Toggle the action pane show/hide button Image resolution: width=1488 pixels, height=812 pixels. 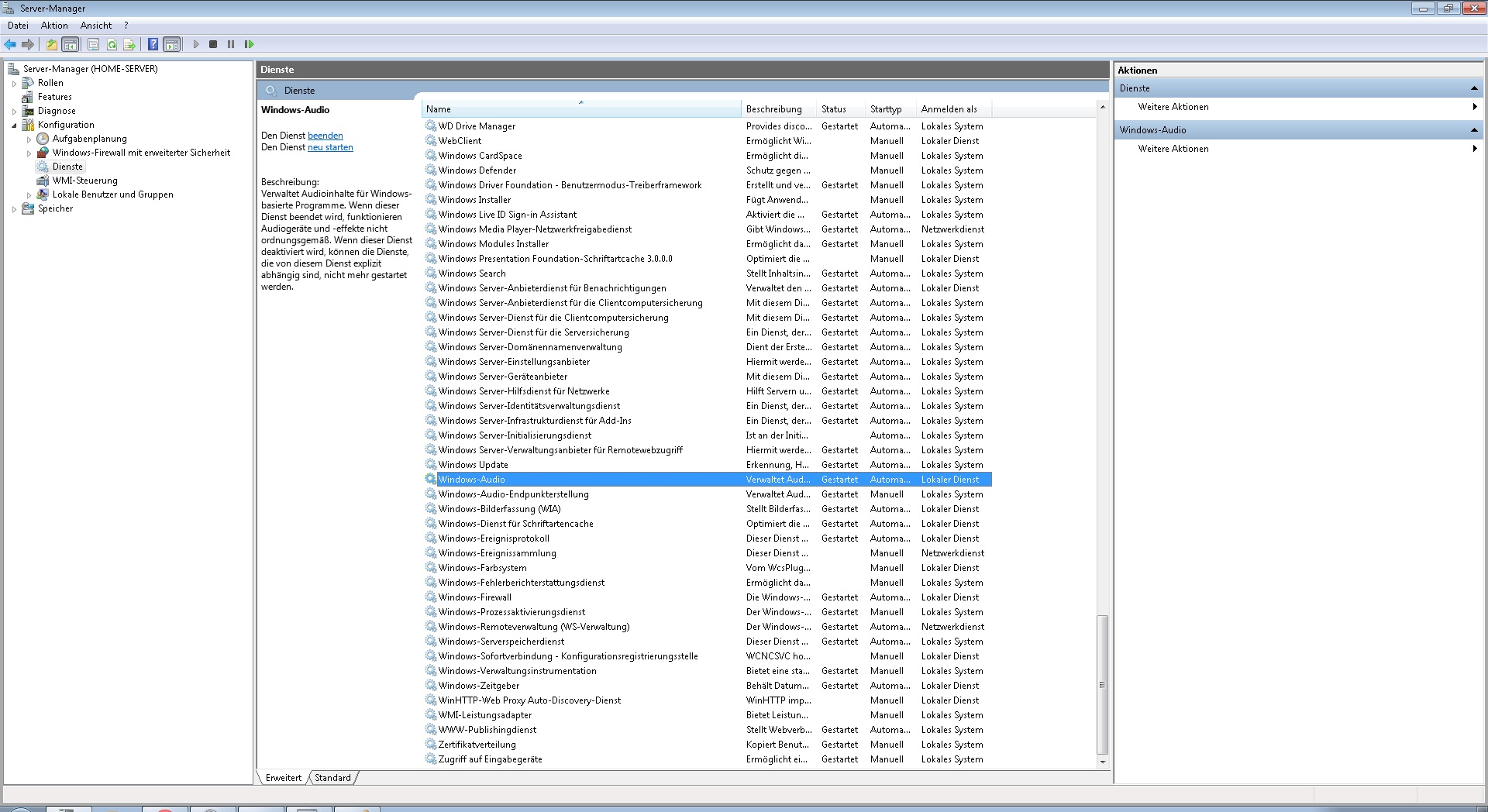point(172,44)
